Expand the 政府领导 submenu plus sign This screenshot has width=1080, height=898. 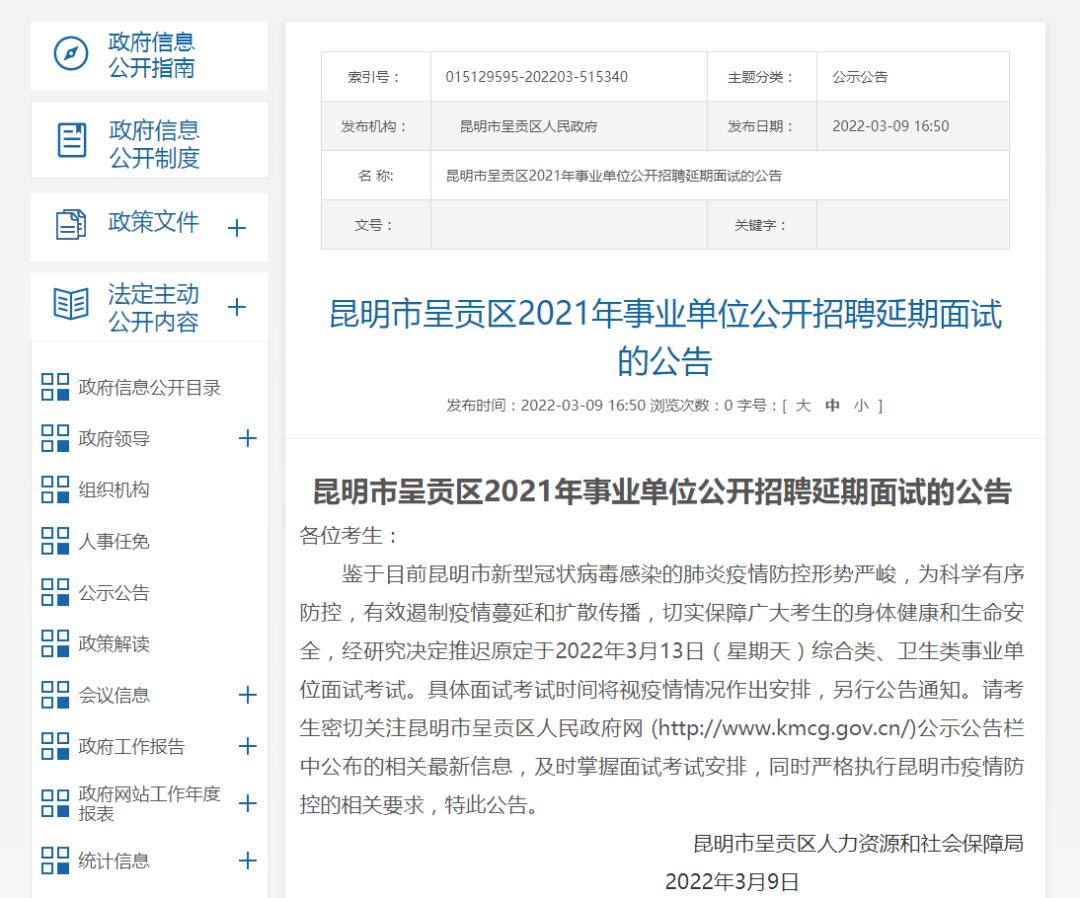[x=248, y=438]
